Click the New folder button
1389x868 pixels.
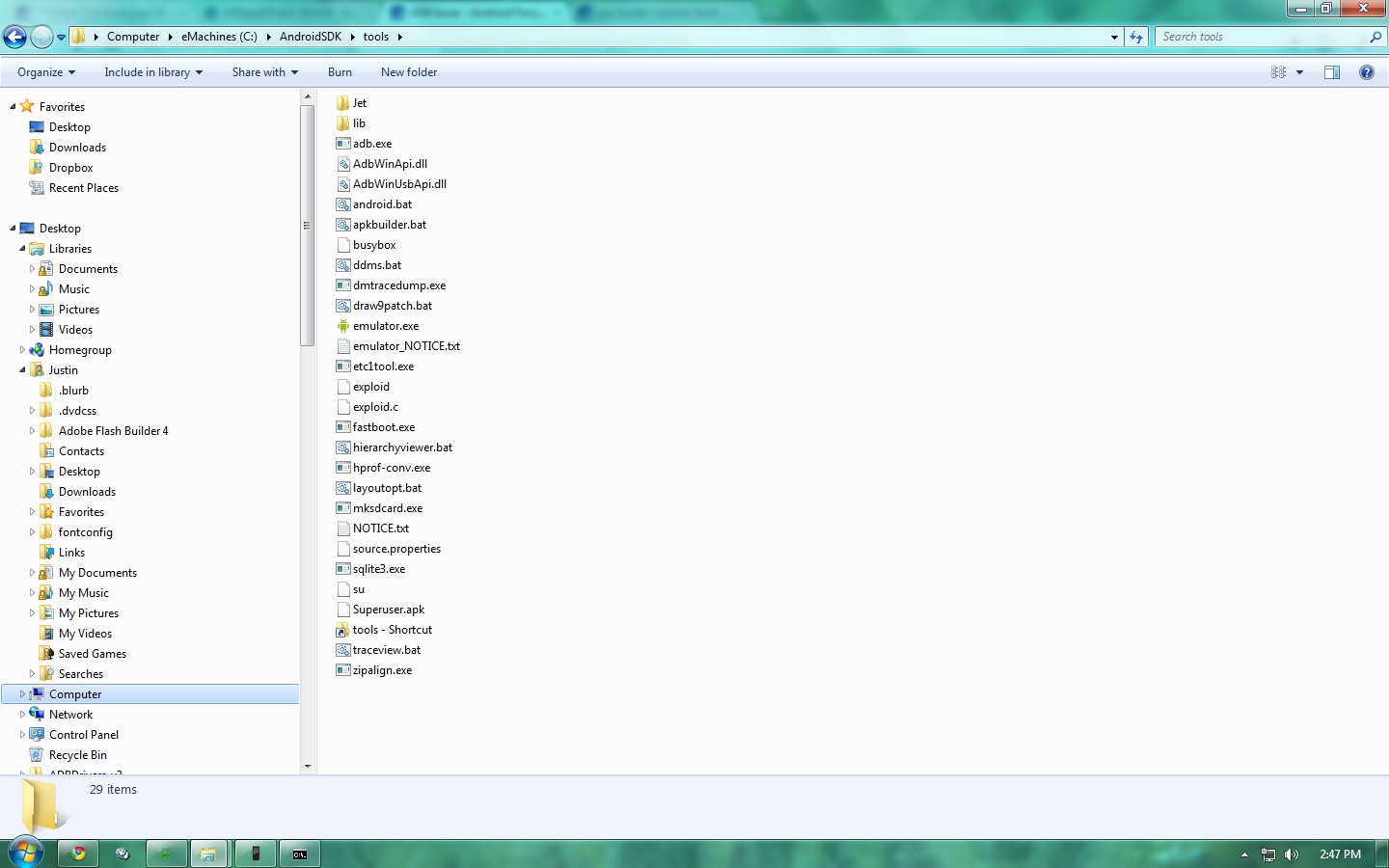click(x=408, y=72)
